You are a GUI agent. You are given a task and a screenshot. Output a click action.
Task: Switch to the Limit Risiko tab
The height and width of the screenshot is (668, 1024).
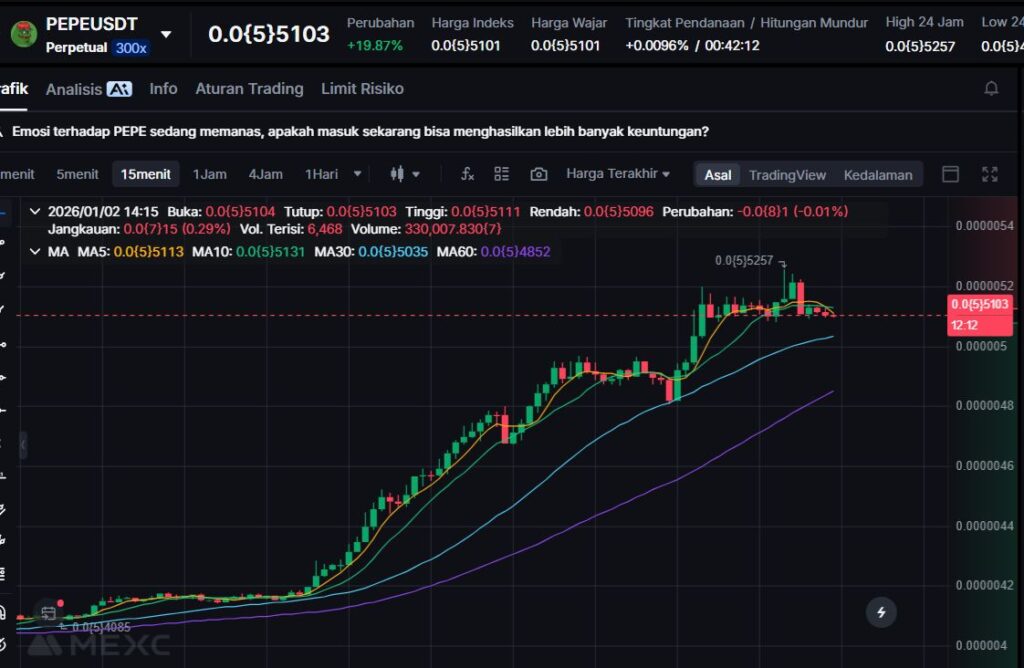[362, 89]
